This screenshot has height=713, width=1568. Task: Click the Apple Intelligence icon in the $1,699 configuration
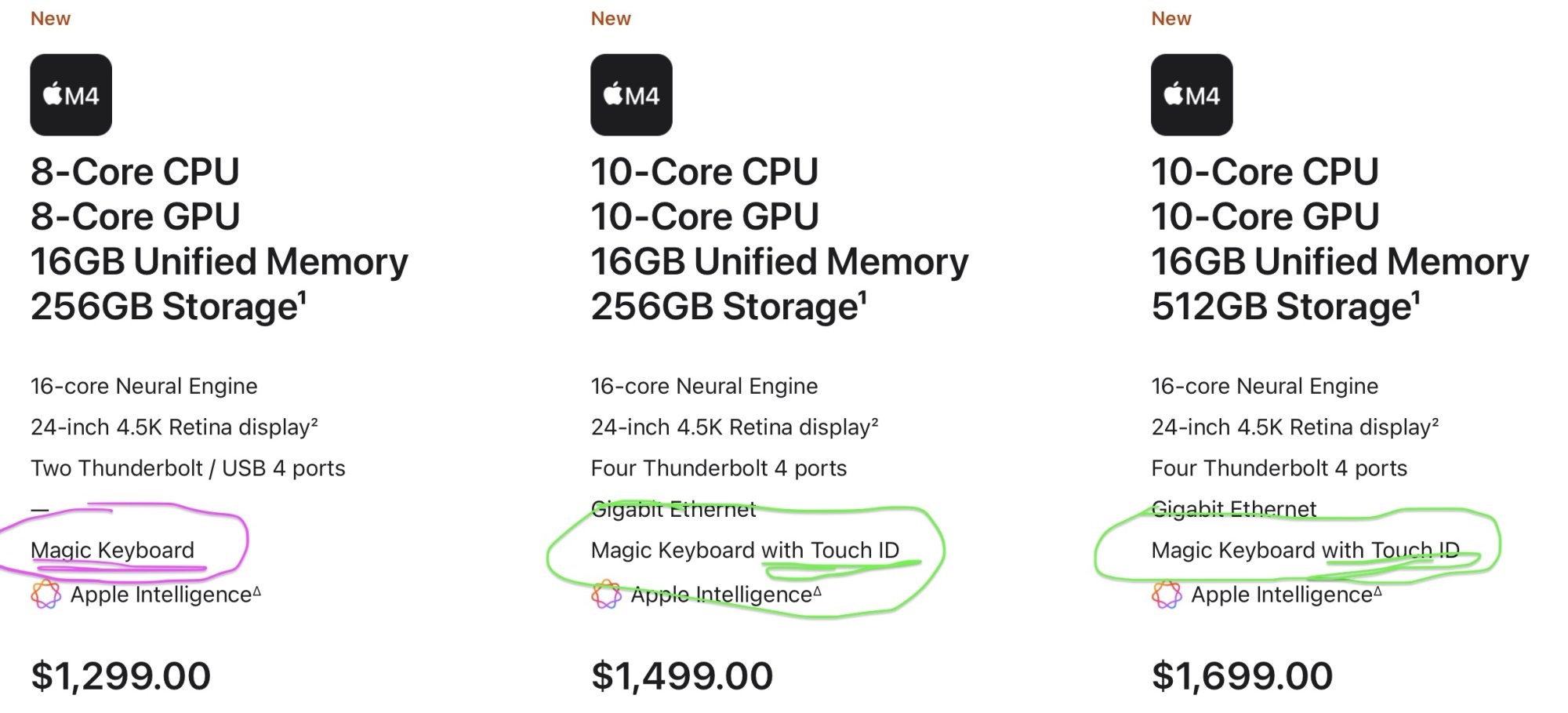tap(1167, 595)
